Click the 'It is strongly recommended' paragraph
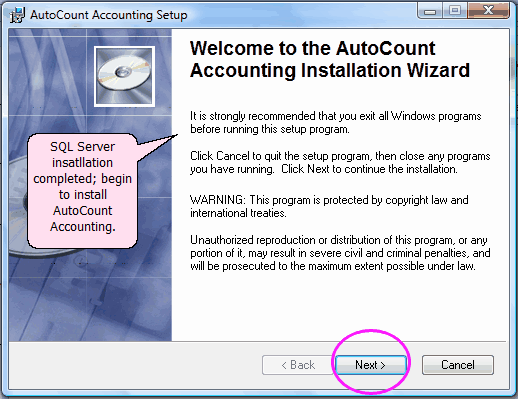The width and height of the screenshot is (518, 399). pos(336,123)
